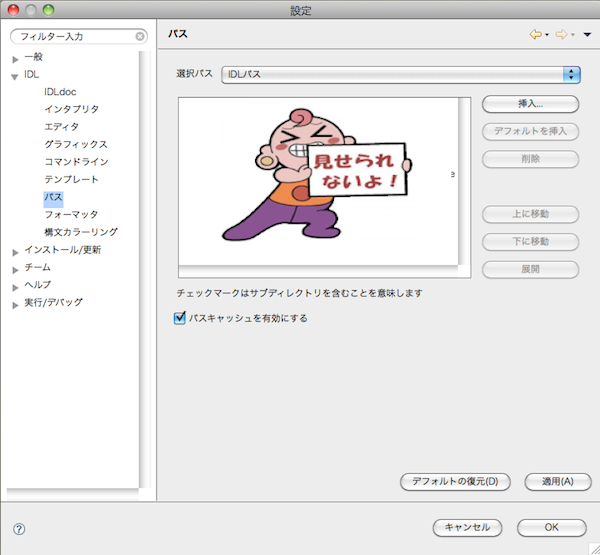Click the 上に移動 button
Screen dimensions: 600x555
coord(530,214)
